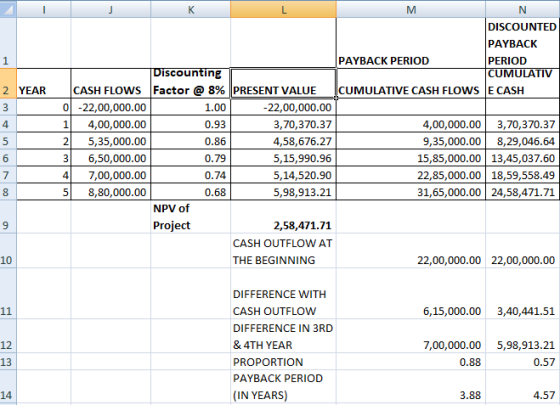Click the PAYBACK PERIOD title cell

411,43
